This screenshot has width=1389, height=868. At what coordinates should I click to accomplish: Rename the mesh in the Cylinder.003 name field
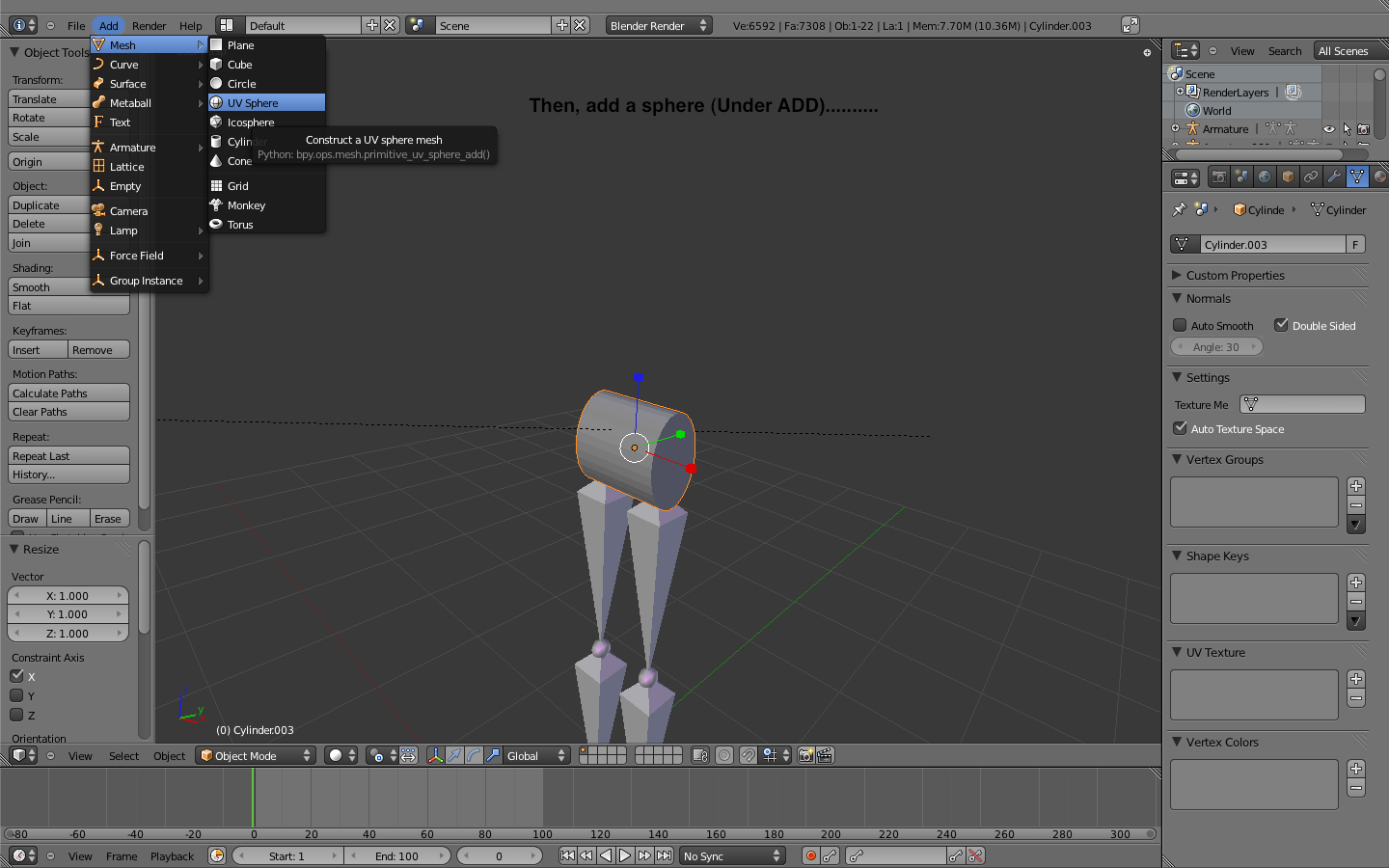pos(1266,243)
